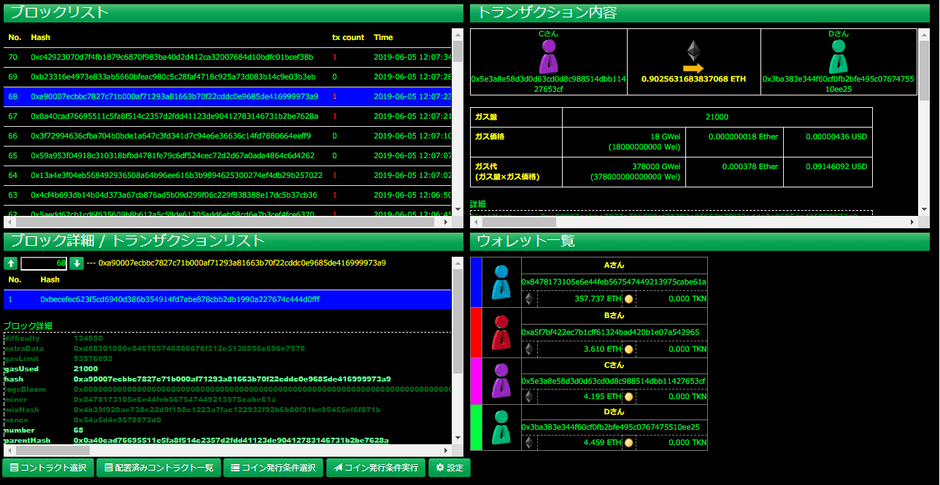Click the down arrow block navigation button
This screenshot has height=485, width=940.
point(76,263)
